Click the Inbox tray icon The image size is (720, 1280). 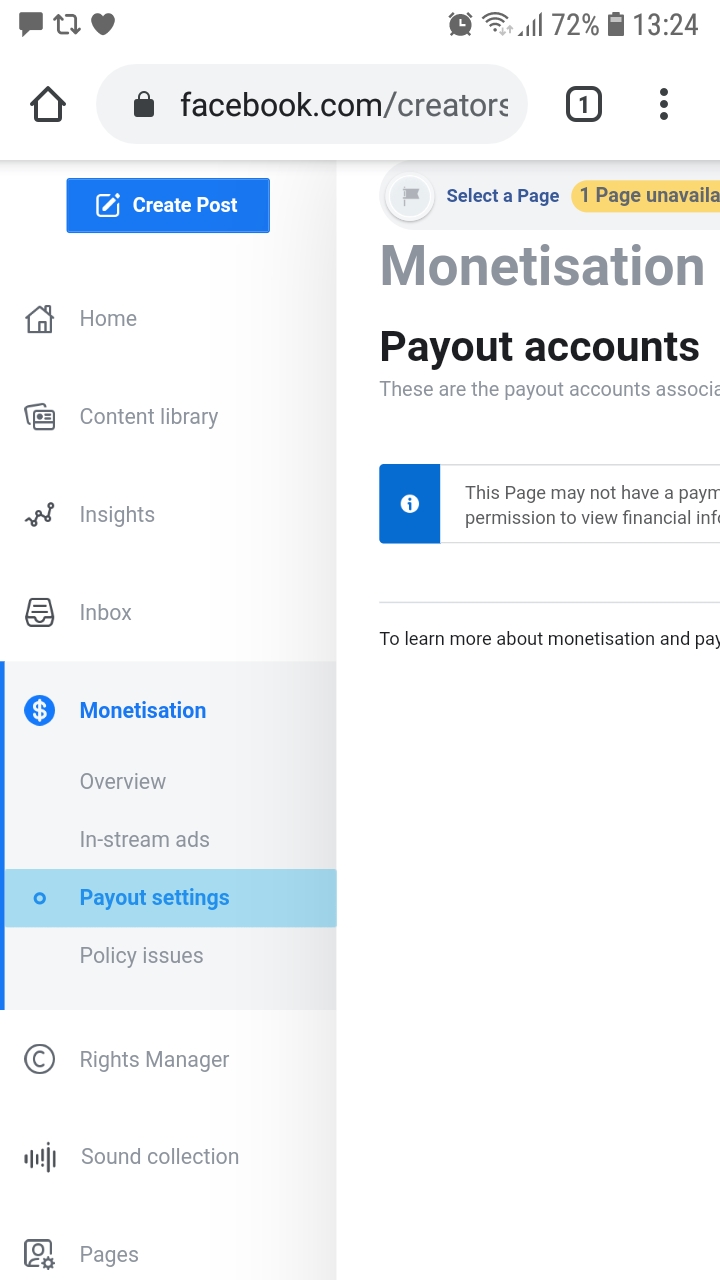[39, 613]
